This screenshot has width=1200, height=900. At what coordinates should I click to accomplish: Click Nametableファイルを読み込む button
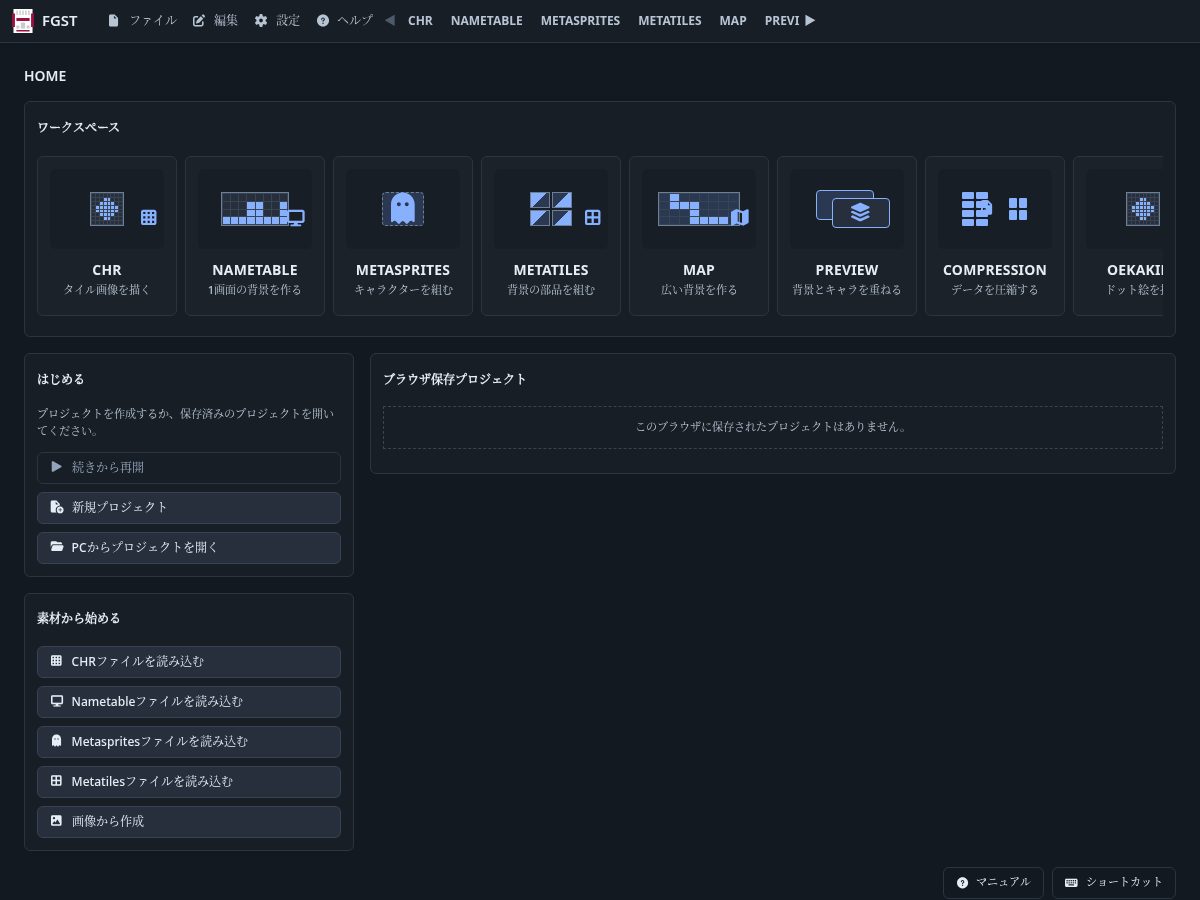(189, 702)
